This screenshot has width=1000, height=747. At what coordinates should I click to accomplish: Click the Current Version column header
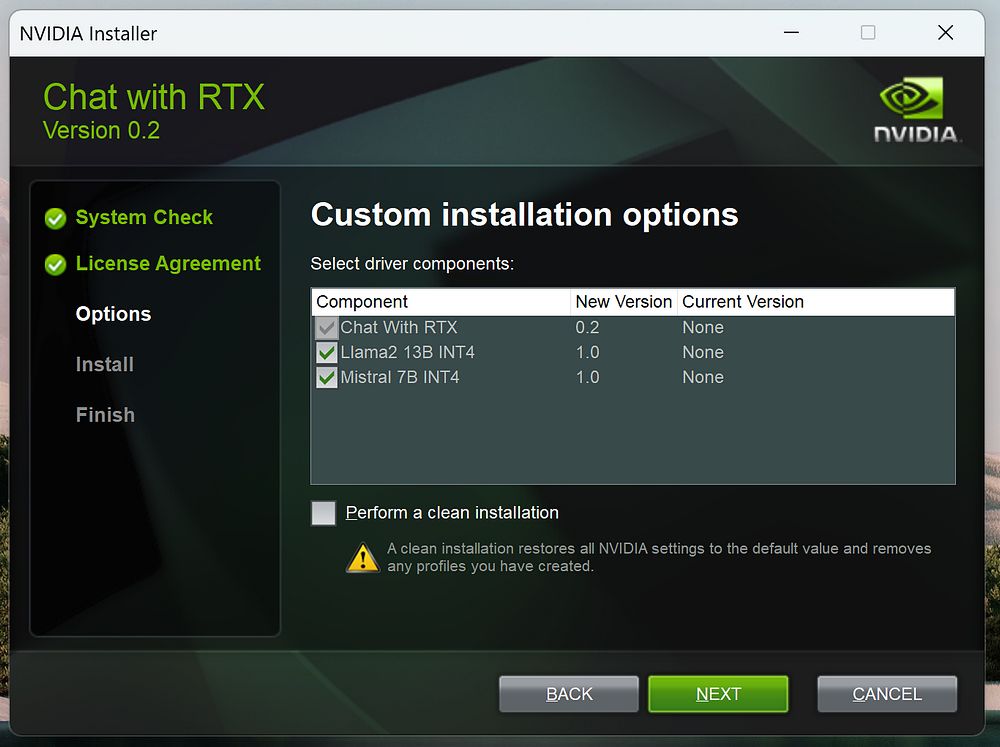(816, 302)
